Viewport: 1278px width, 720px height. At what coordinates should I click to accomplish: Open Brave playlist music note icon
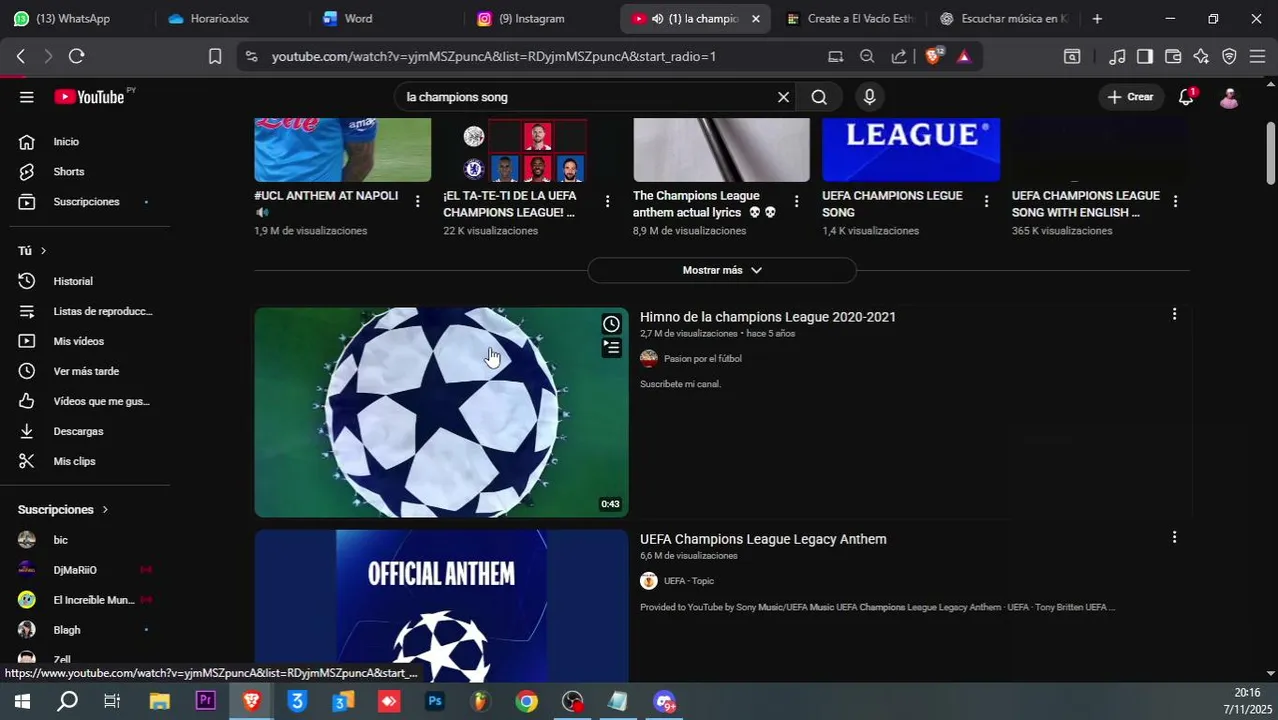click(x=1117, y=57)
